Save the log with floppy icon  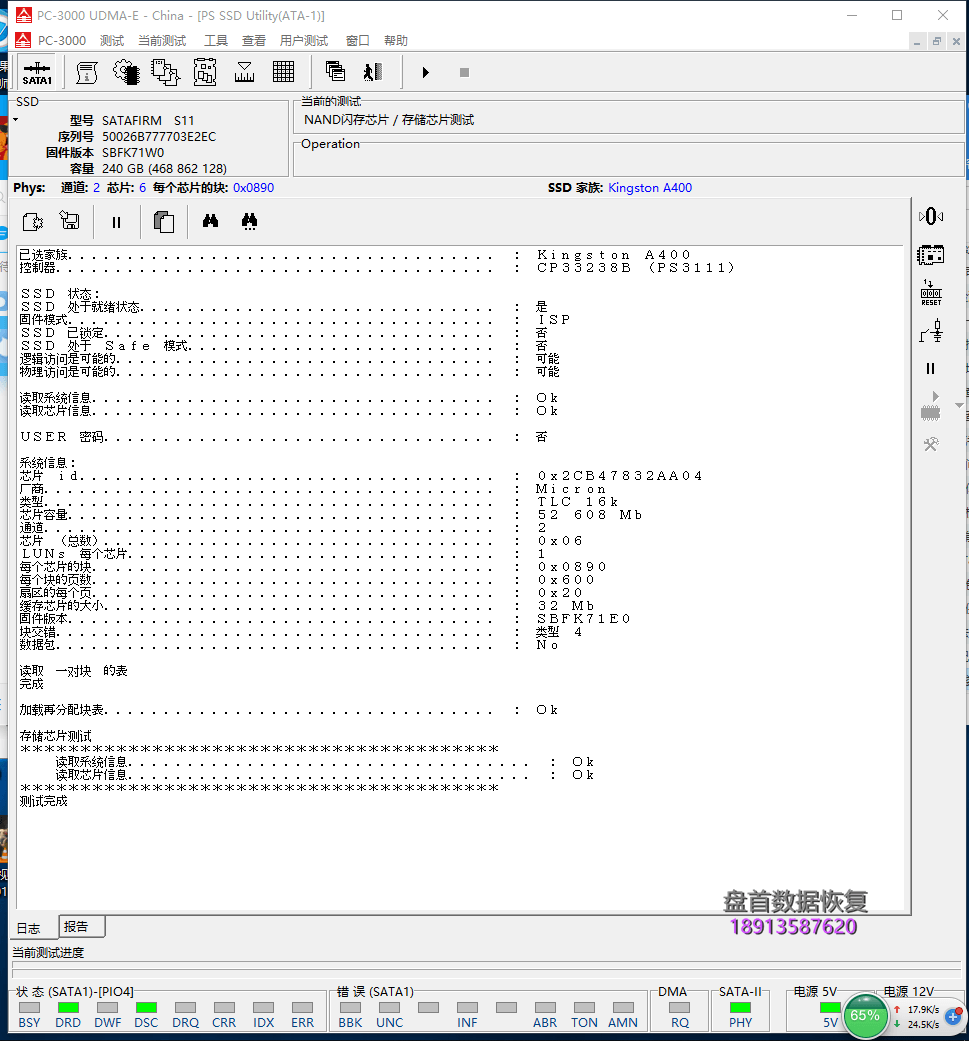[x=69, y=220]
